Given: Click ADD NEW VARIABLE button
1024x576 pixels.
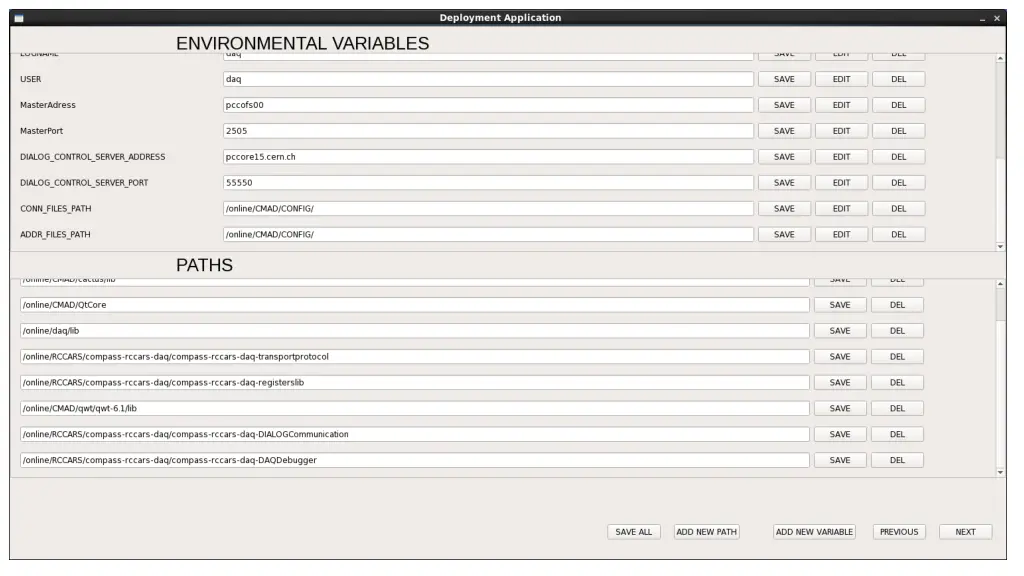Looking at the screenshot, I should click(814, 532).
